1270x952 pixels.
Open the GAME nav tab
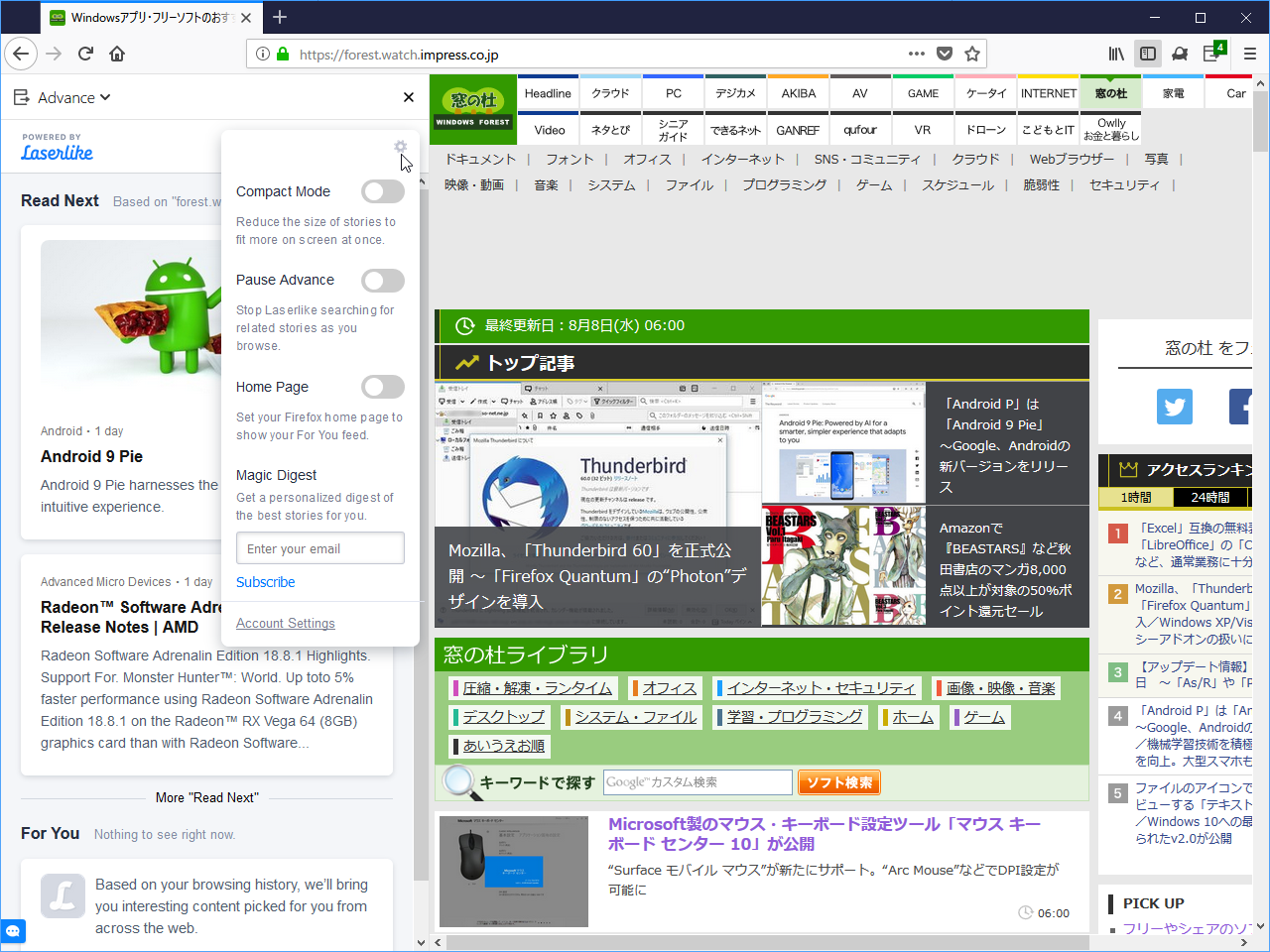click(923, 92)
